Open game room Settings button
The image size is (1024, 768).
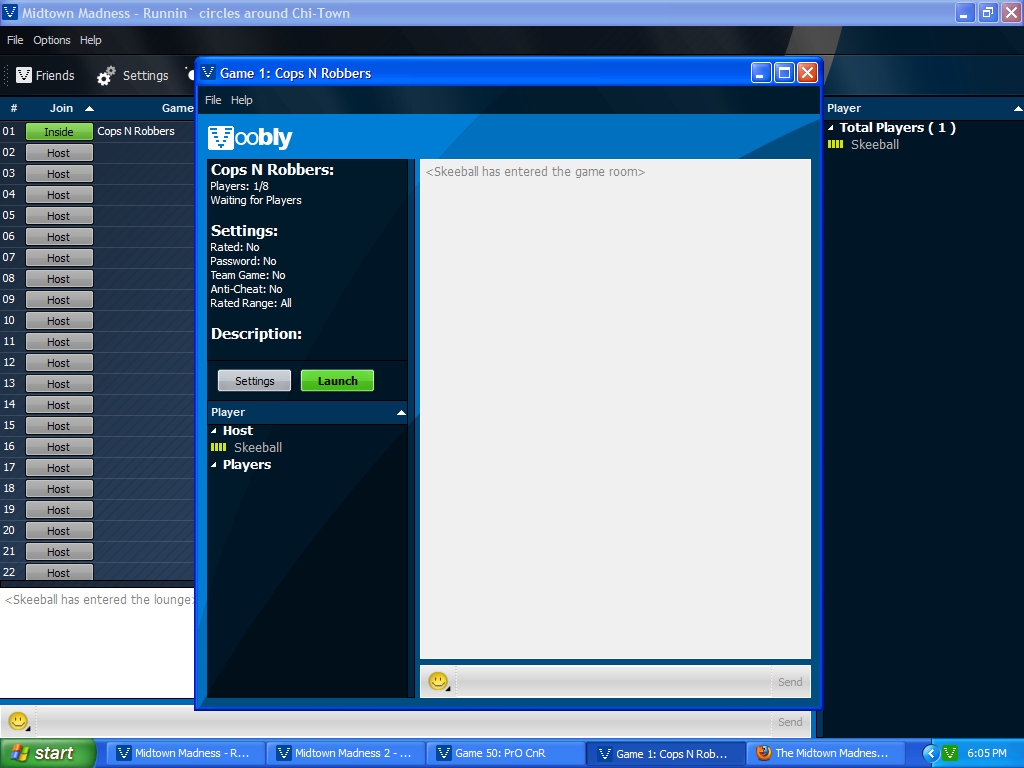coord(254,381)
